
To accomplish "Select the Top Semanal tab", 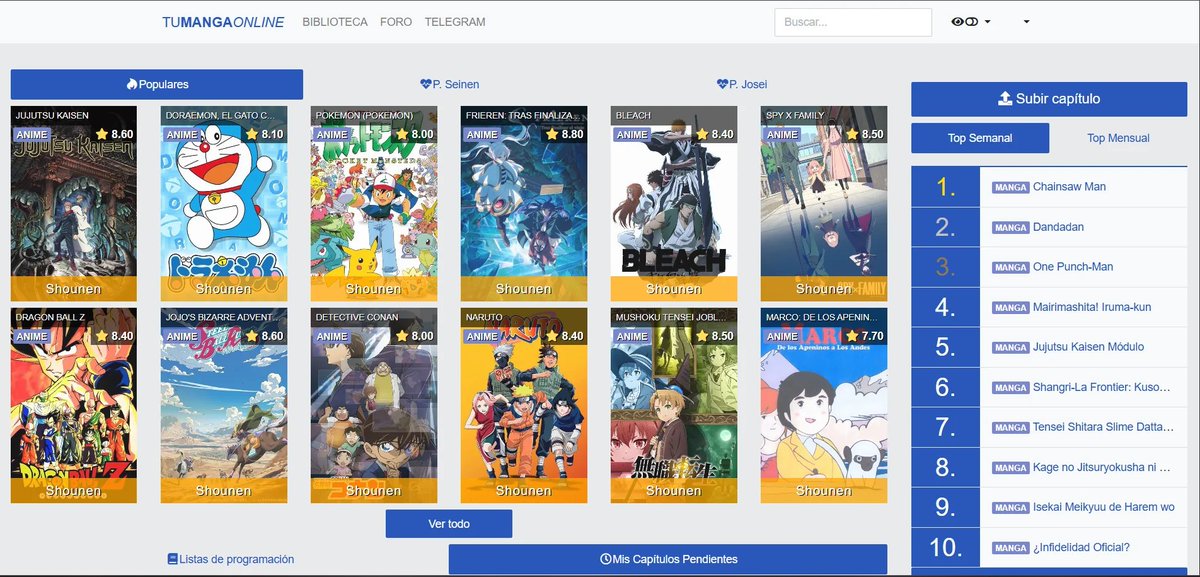I will pos(980,138).
